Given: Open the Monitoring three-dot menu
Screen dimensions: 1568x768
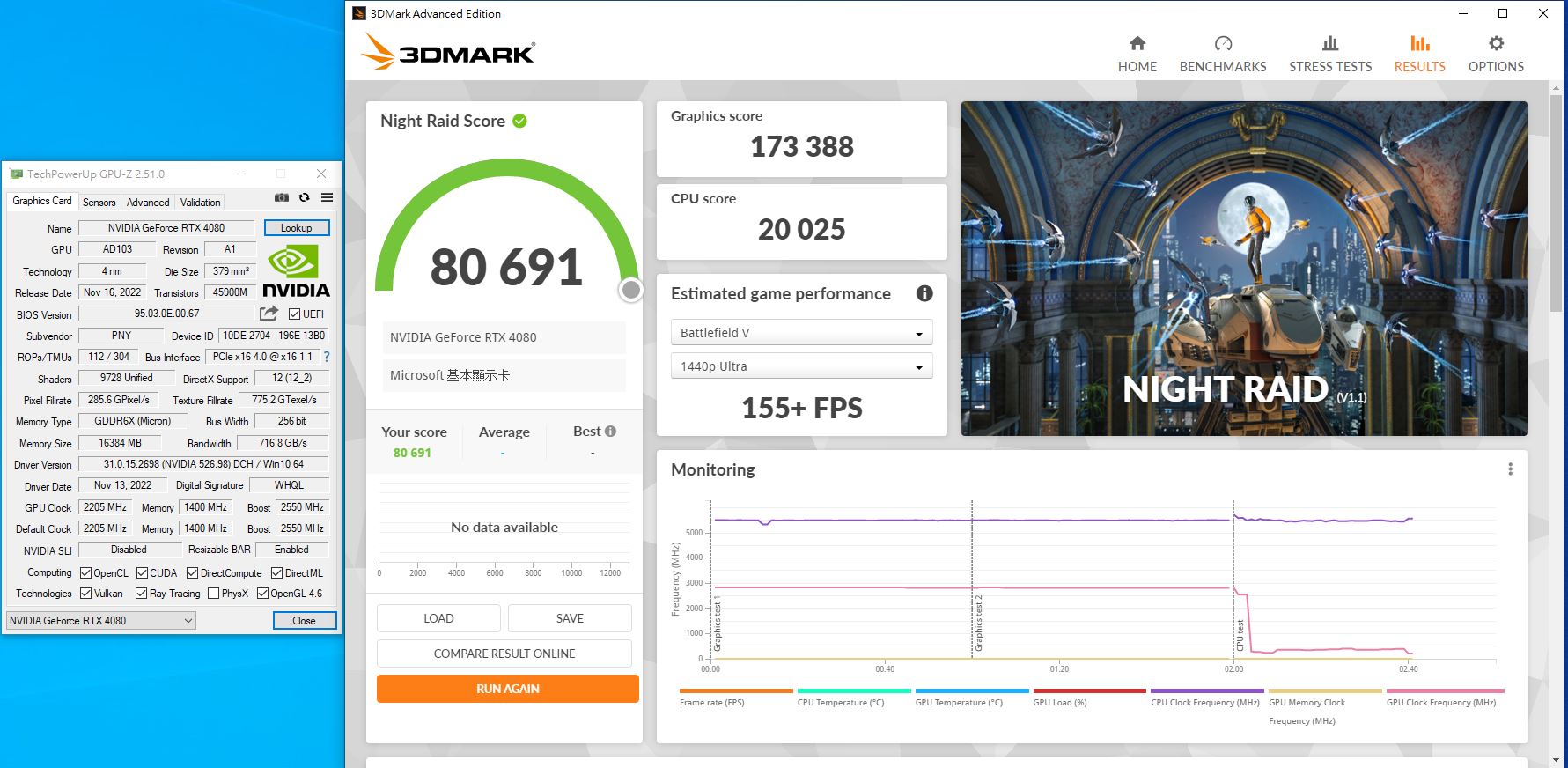Looking at the screenshot, I should [x=1510, y=469].
